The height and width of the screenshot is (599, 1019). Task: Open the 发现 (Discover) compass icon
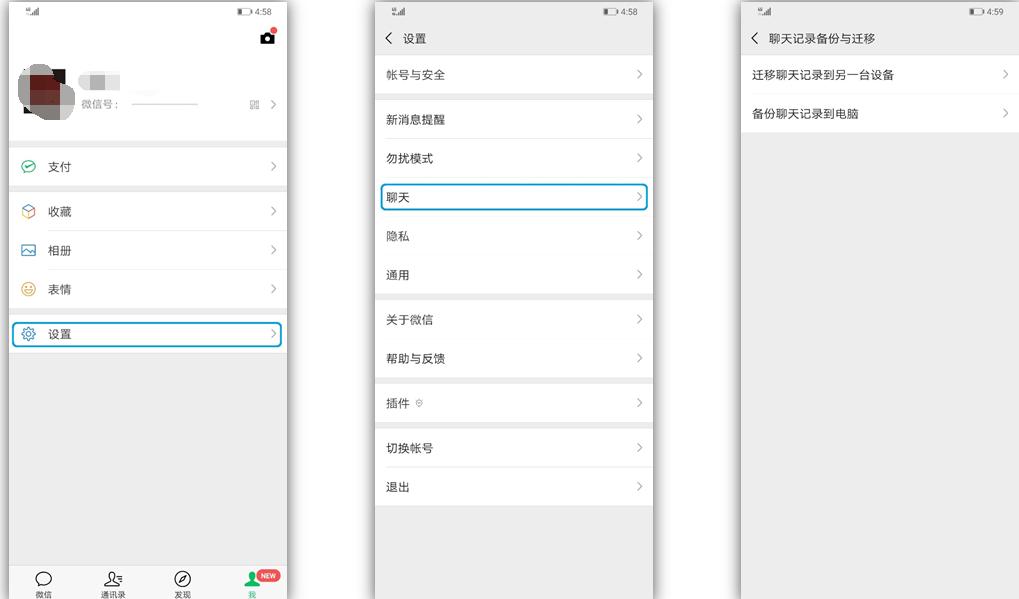click(x=183, y=578)
